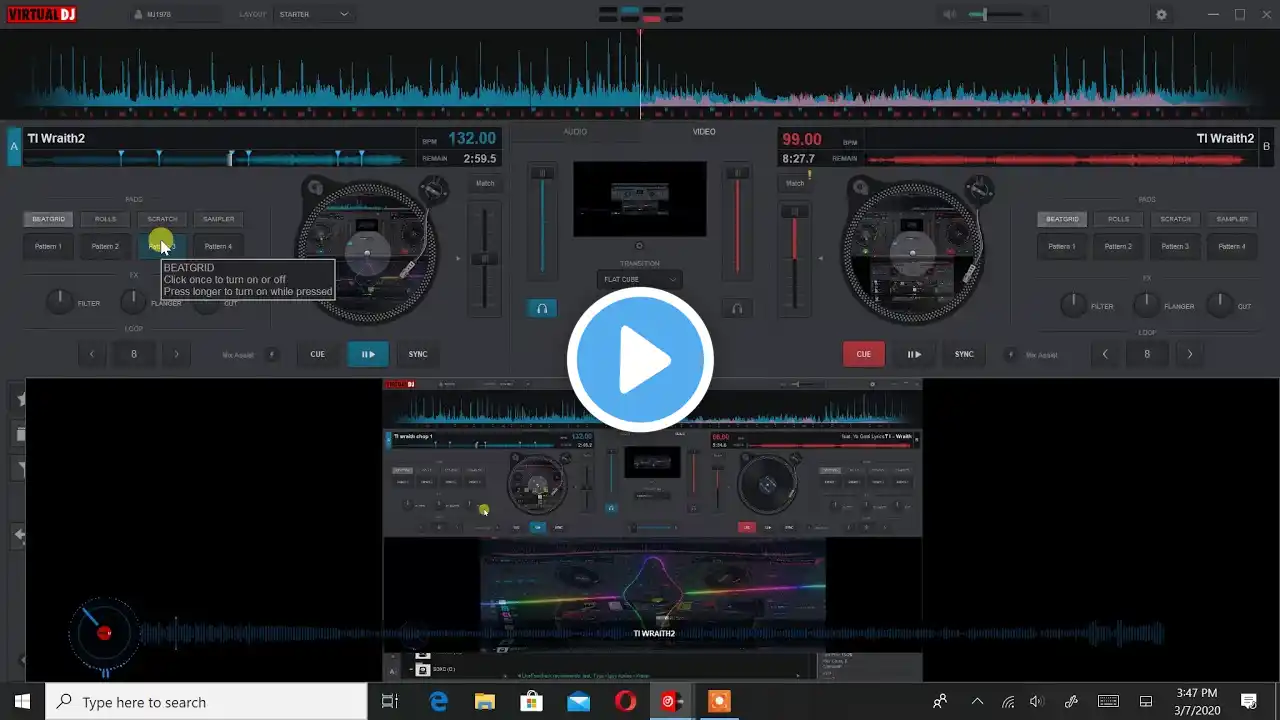Open Microsoft Edge from the taskbar
Screen dimensions: 1280x720
(439, 702)
